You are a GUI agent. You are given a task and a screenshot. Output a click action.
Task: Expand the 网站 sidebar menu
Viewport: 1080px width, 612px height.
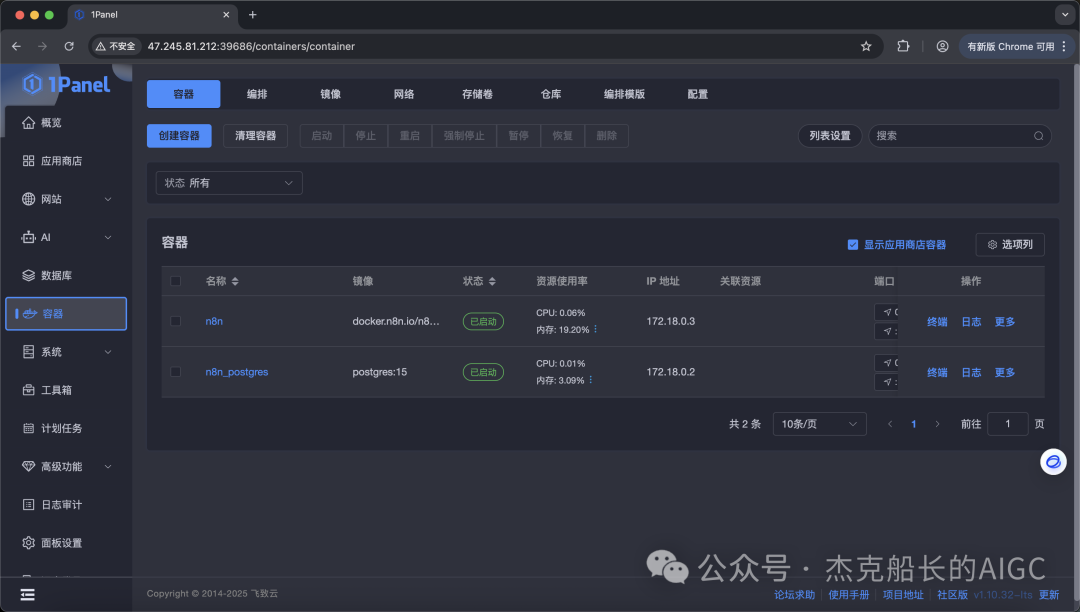pyautogui.click(x=66, y=199)
